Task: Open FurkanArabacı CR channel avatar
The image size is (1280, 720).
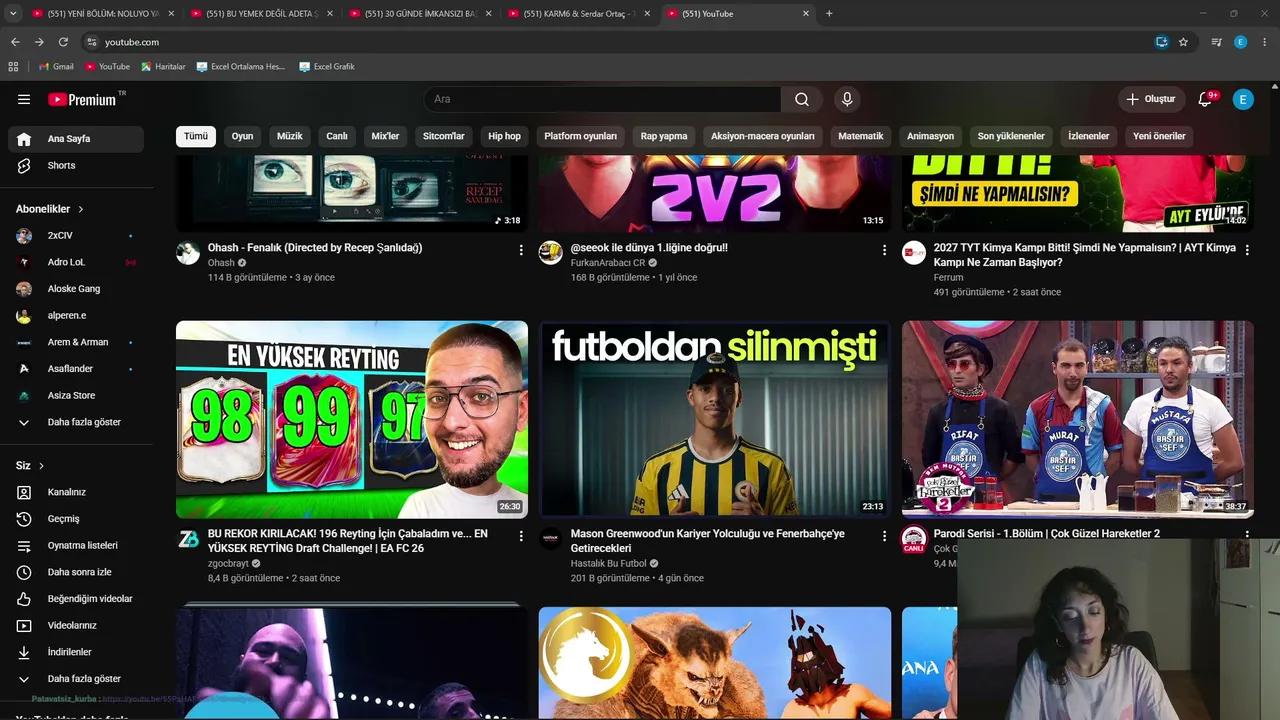Action: pyautogui.click(x=551, y=252)
